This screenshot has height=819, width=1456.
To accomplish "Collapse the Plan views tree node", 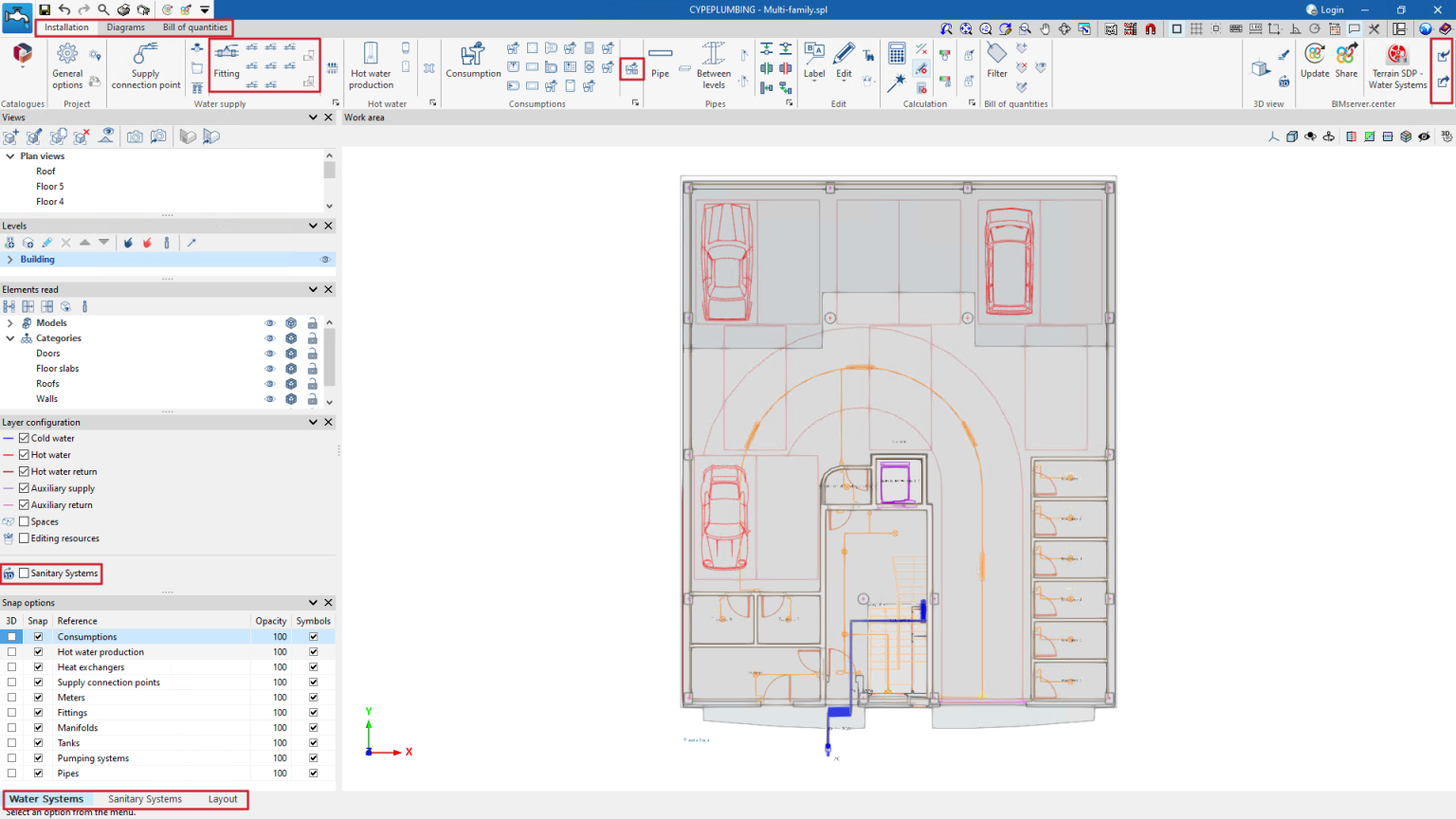I will coord(10,156).
